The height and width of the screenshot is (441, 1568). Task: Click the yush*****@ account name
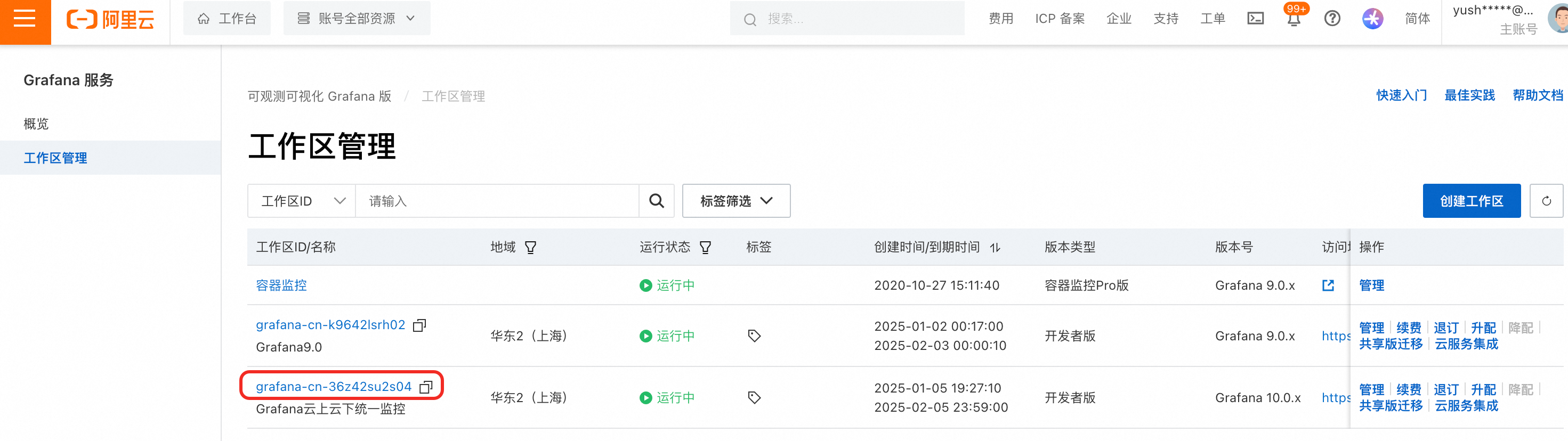[1492, 10]
